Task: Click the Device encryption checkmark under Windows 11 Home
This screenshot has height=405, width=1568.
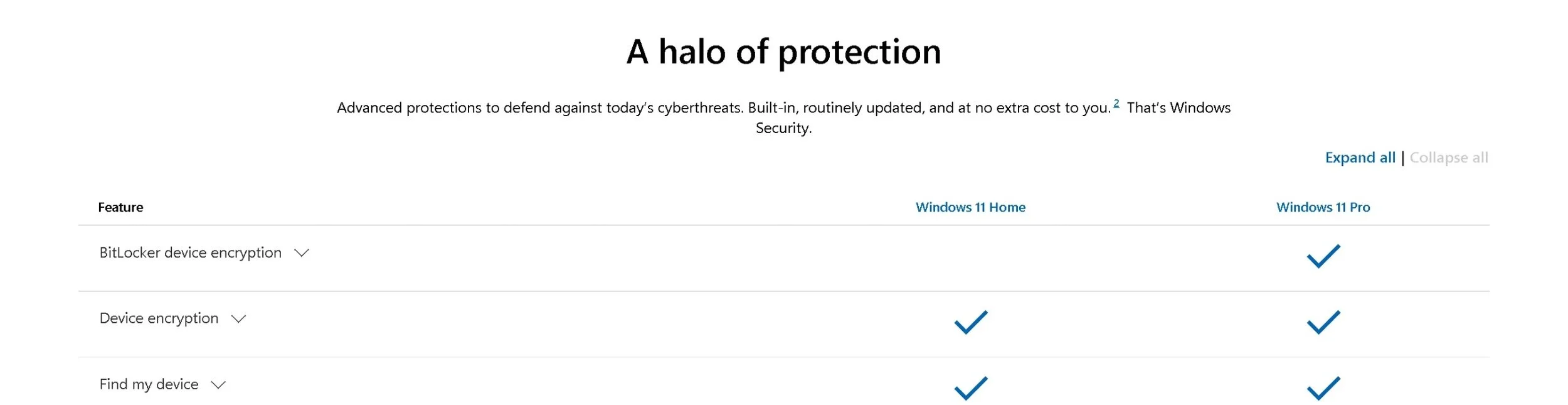Action: tap(970, 322)
